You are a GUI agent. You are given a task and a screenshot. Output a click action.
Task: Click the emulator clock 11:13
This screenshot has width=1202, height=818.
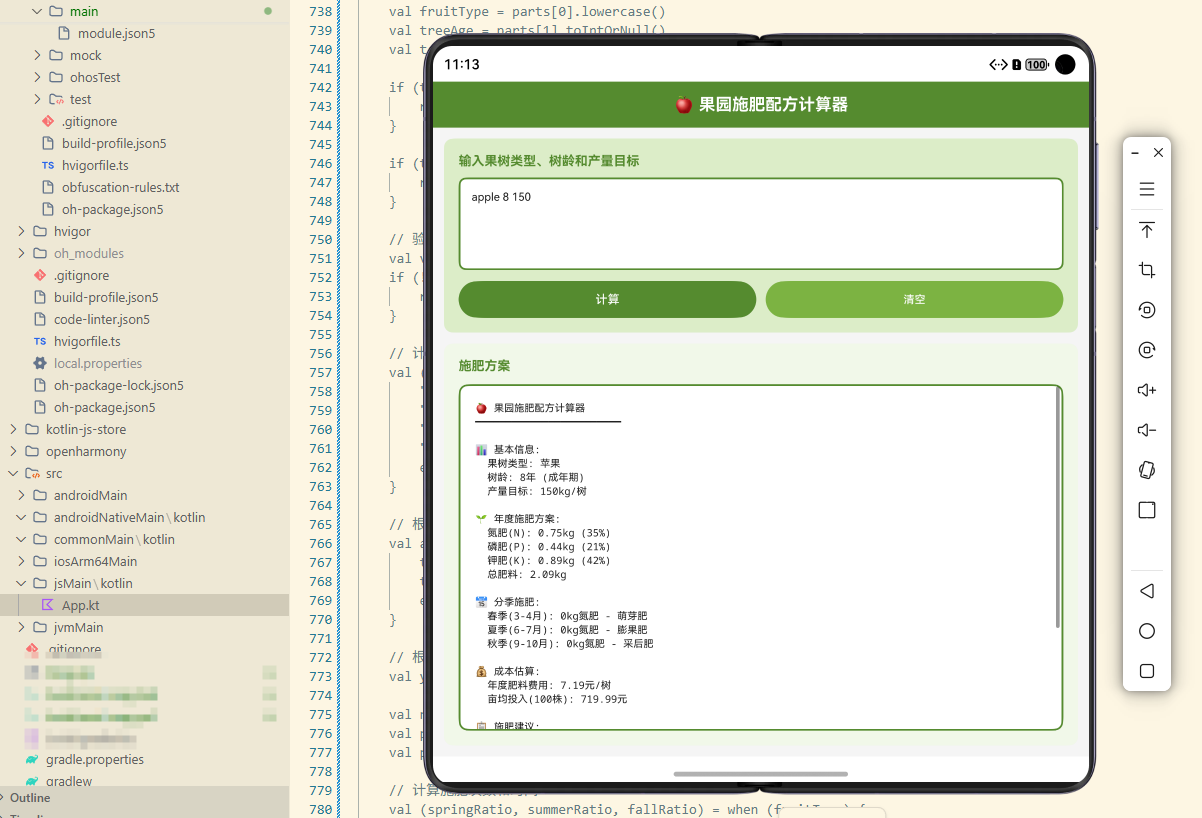point(462,65)
